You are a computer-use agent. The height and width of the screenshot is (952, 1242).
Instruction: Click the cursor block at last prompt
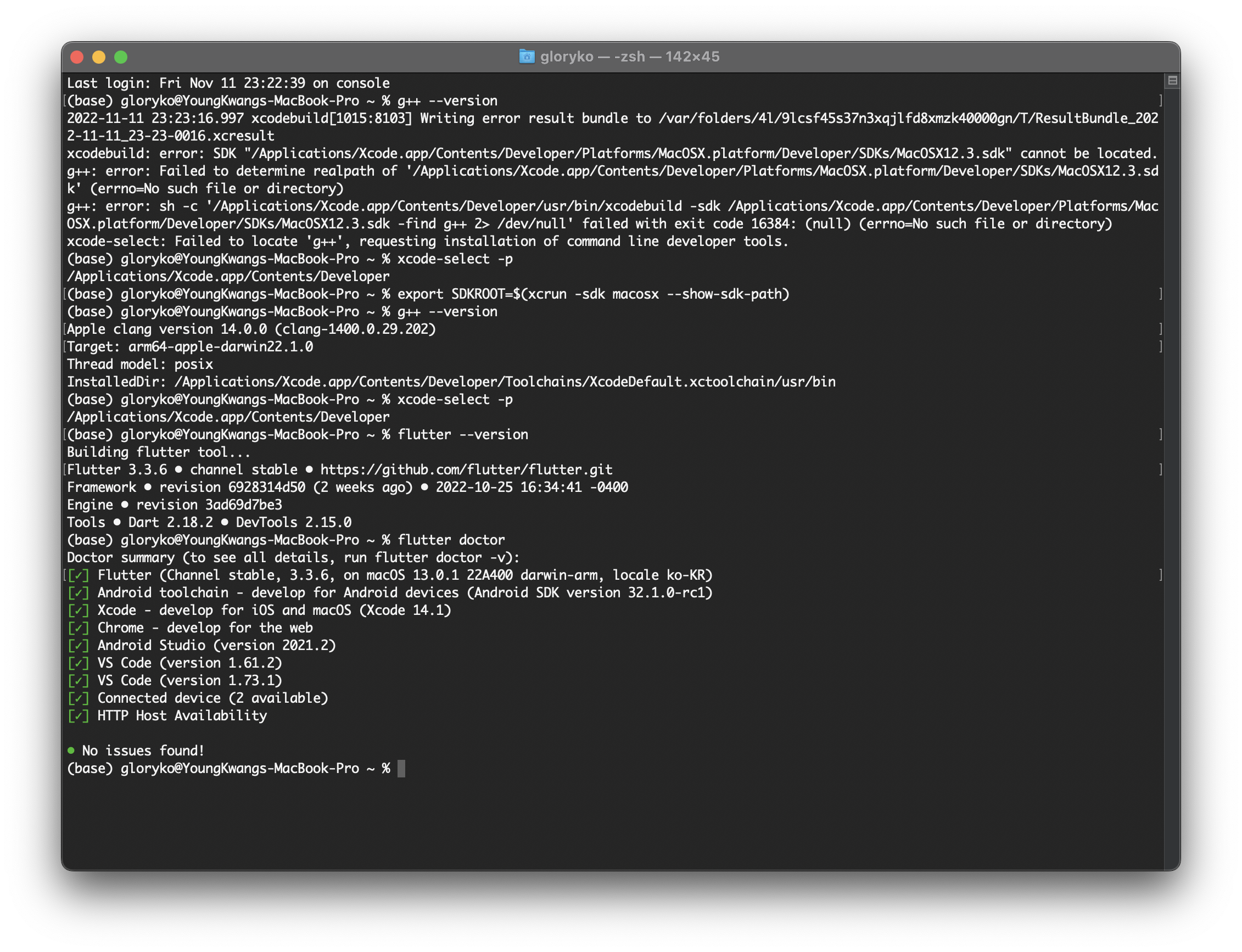[x=401, y=769]
